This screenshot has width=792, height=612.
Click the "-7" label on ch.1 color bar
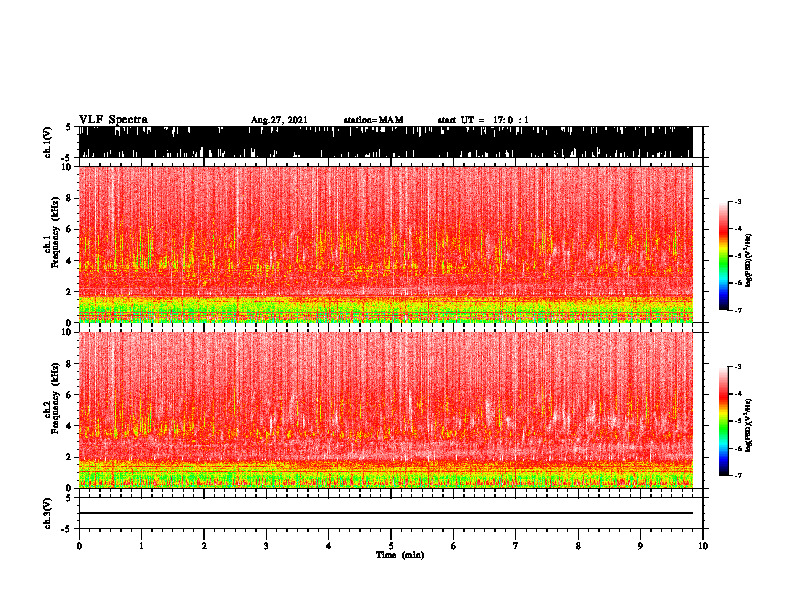click(x=738, y=310)
